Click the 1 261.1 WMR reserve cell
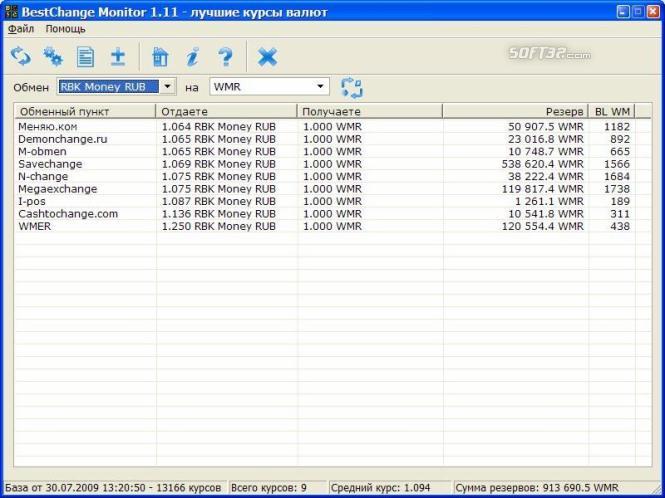This screenshot has height=498, width=665. coord(550,201)
